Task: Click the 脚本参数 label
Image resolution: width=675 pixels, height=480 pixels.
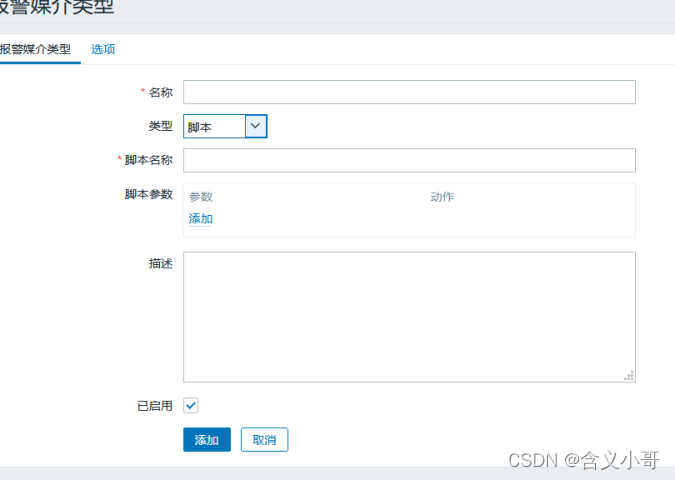Action: coord(149,194)
